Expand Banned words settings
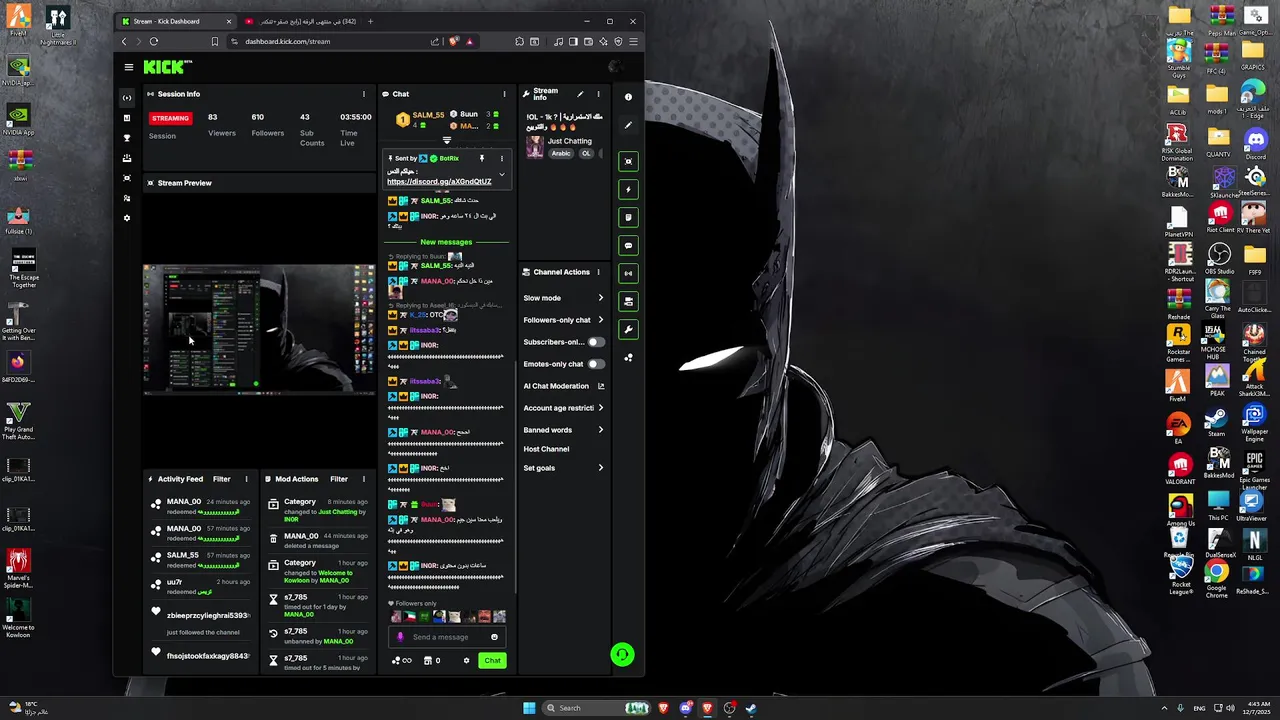The height and width of the screenshot is (720, 1280). (x=563, y=430)
